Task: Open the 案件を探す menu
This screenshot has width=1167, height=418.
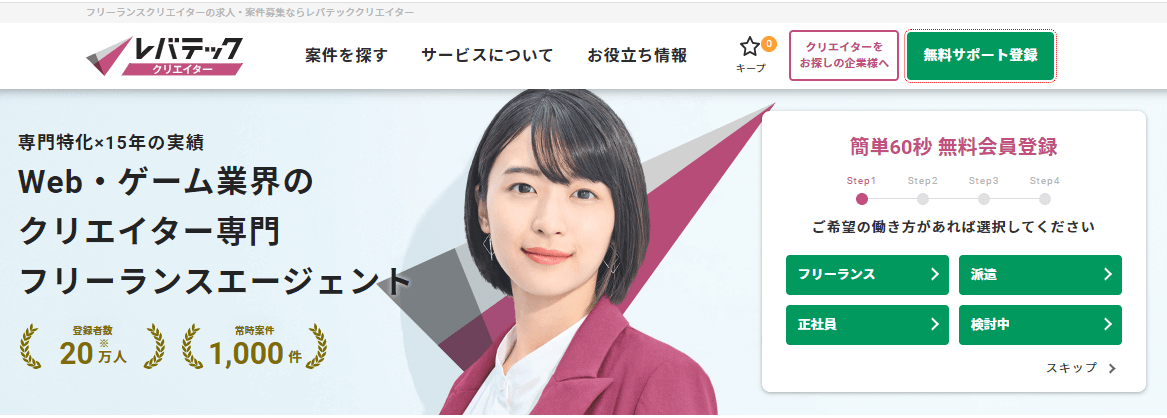Action: tap(347, 56)
